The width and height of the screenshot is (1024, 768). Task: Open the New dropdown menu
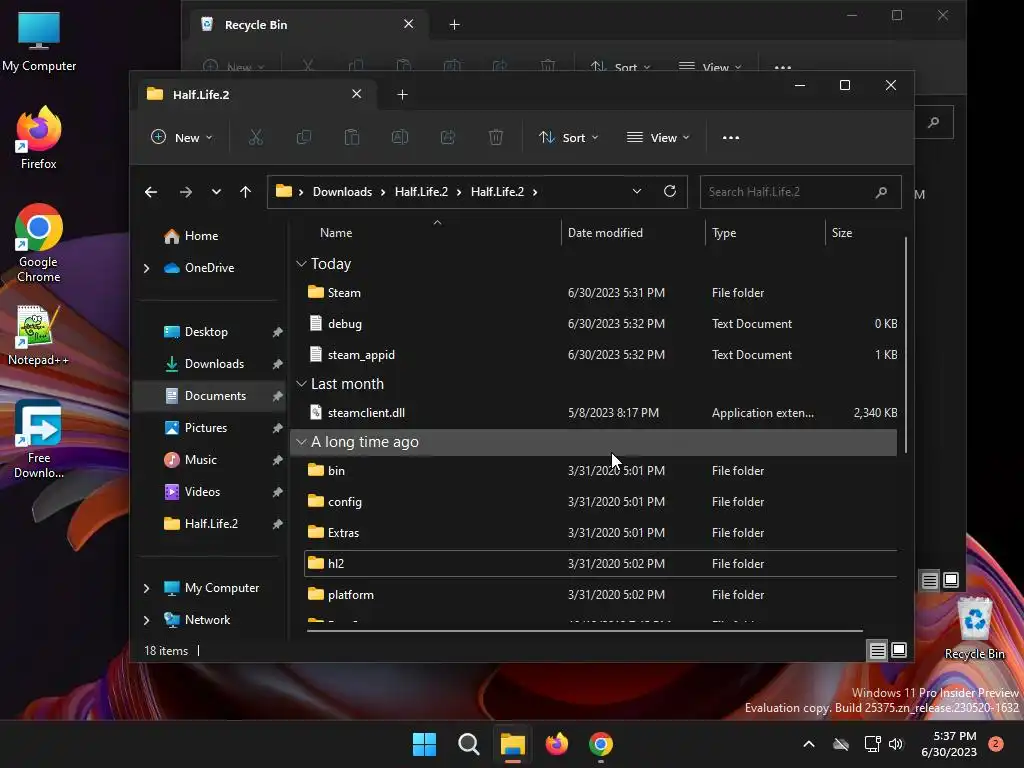tap(182, 138)
